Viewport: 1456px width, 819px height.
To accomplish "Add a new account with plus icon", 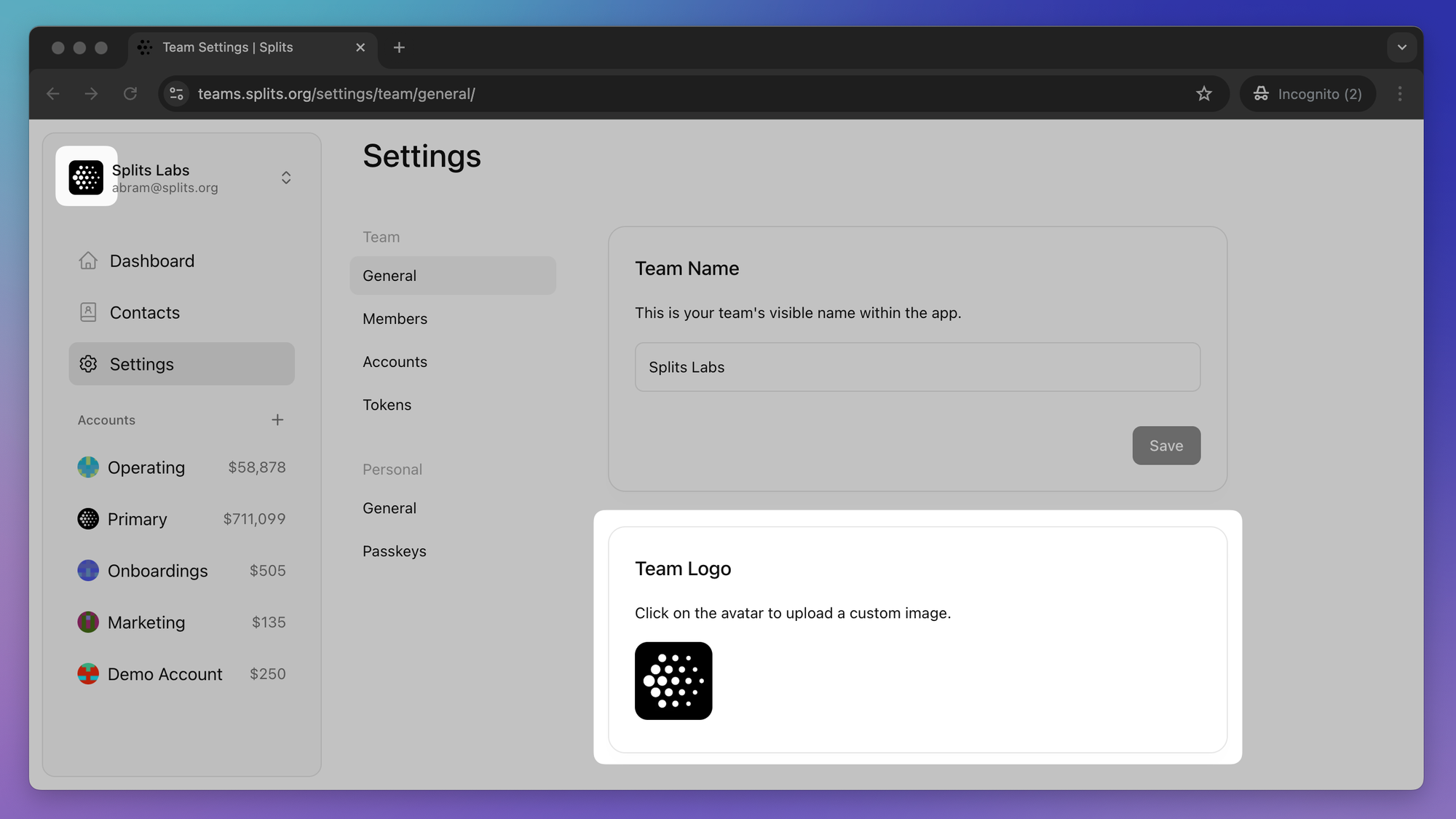I will (277, 420).
